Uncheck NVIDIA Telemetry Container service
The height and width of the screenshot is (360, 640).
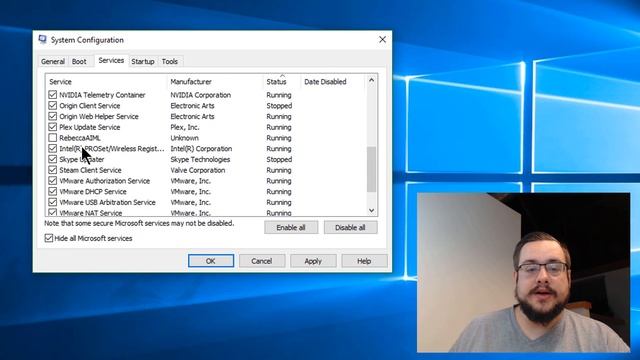(52, 95)
